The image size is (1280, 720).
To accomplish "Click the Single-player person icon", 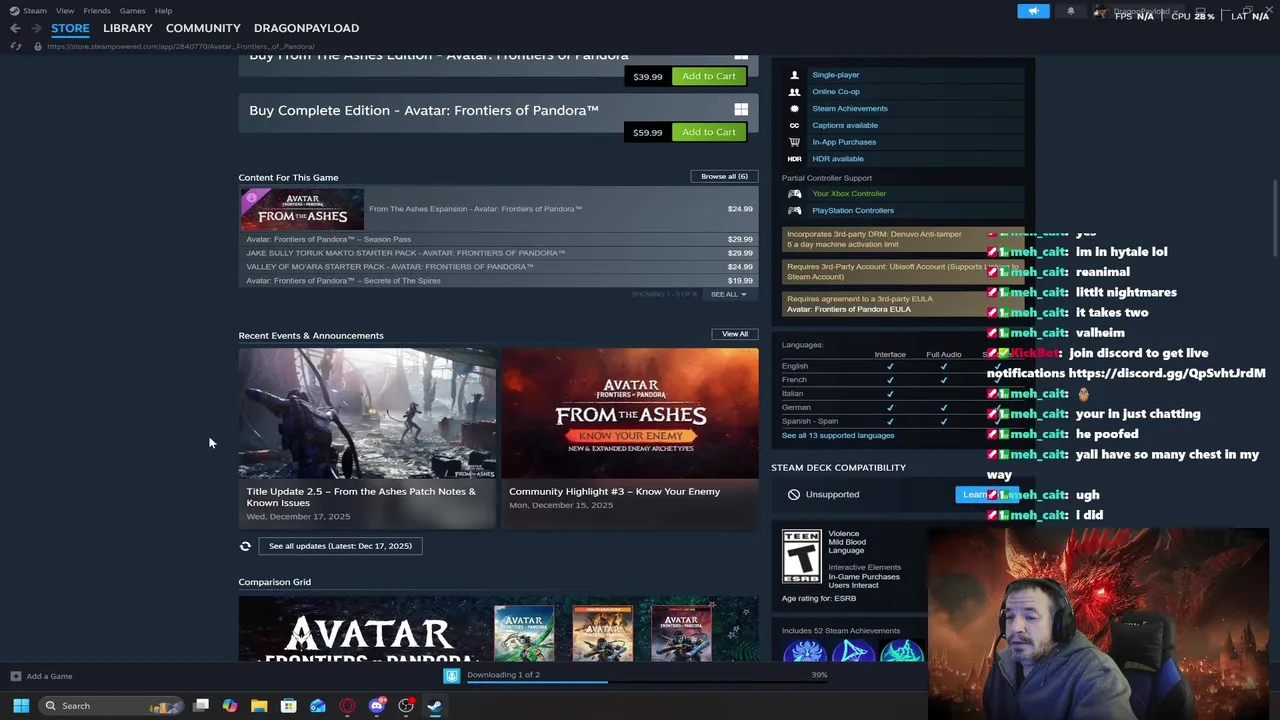I will coord(794,75).
